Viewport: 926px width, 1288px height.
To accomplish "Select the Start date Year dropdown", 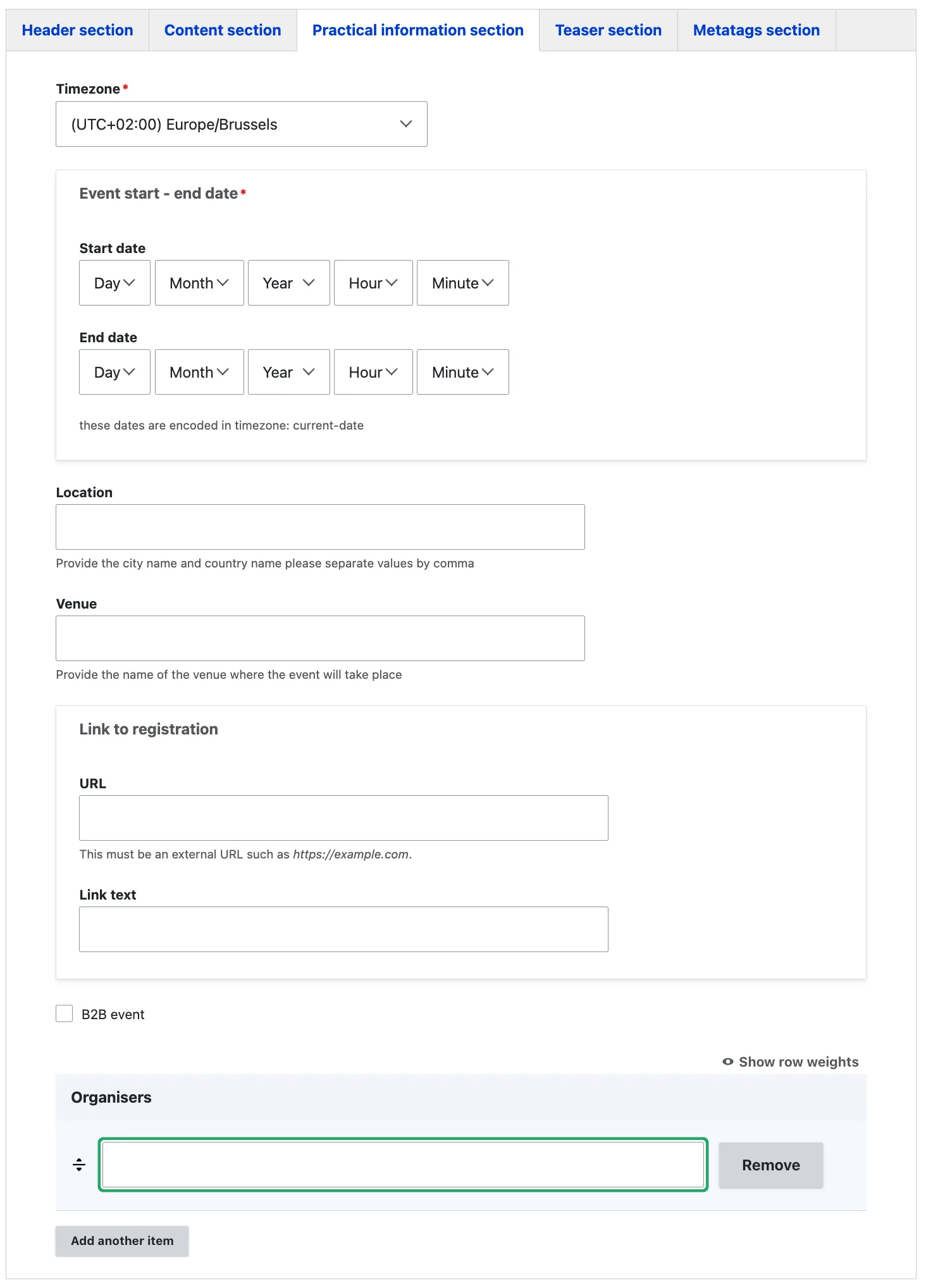I will [x=288, y=283].
